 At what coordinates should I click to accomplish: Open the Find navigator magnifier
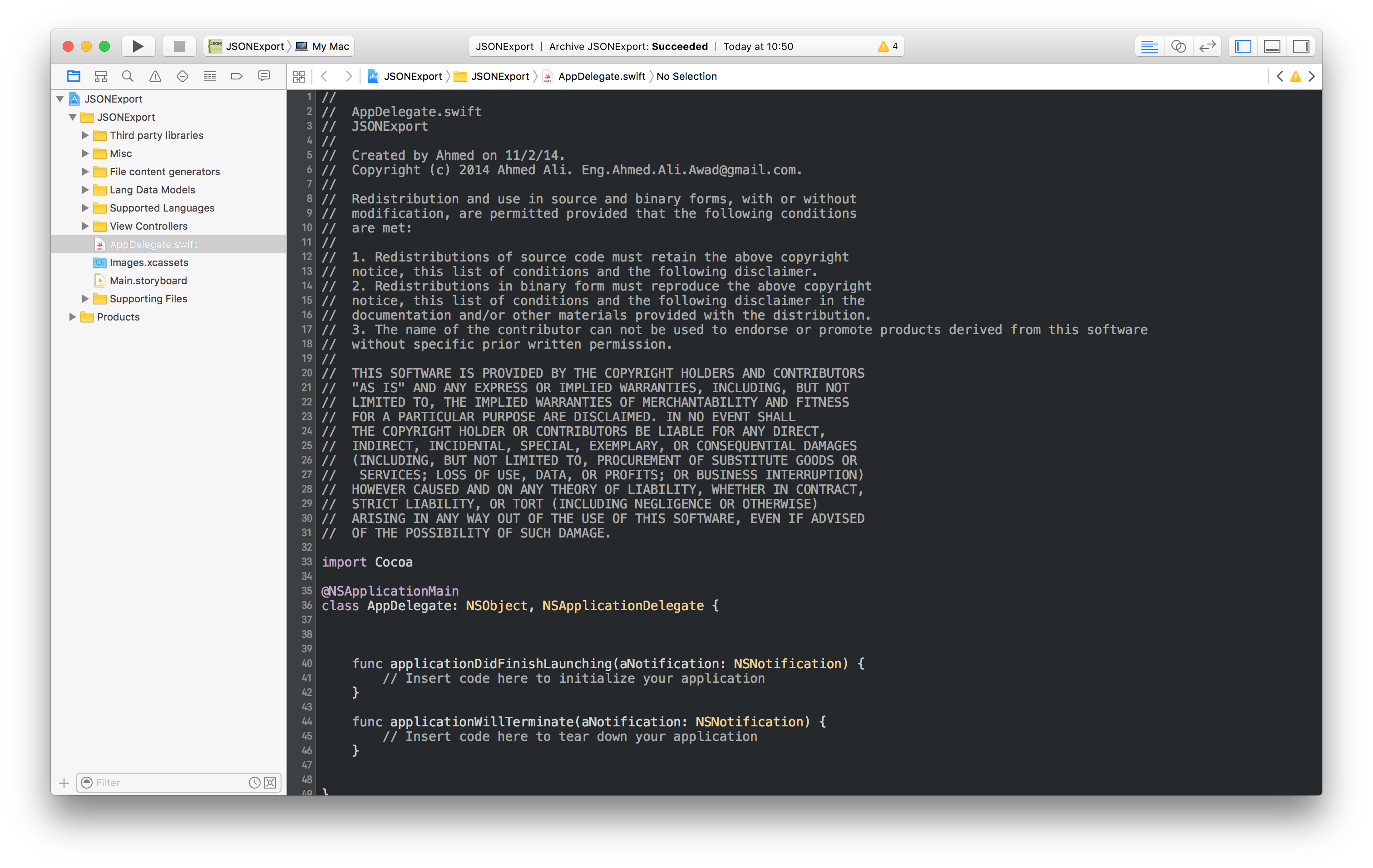point(128,76)
